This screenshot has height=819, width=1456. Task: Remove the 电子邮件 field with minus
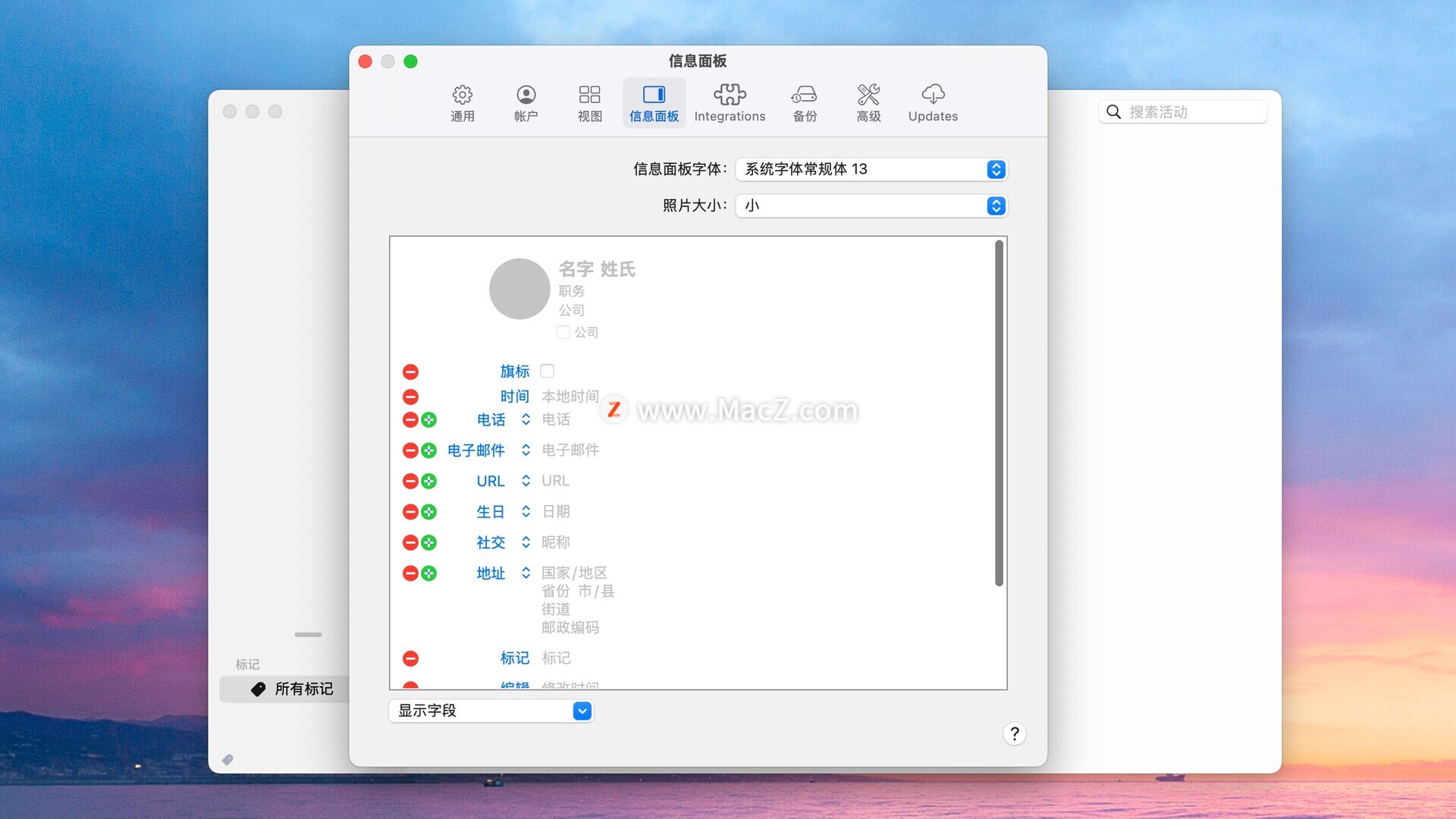pos(410,450)
